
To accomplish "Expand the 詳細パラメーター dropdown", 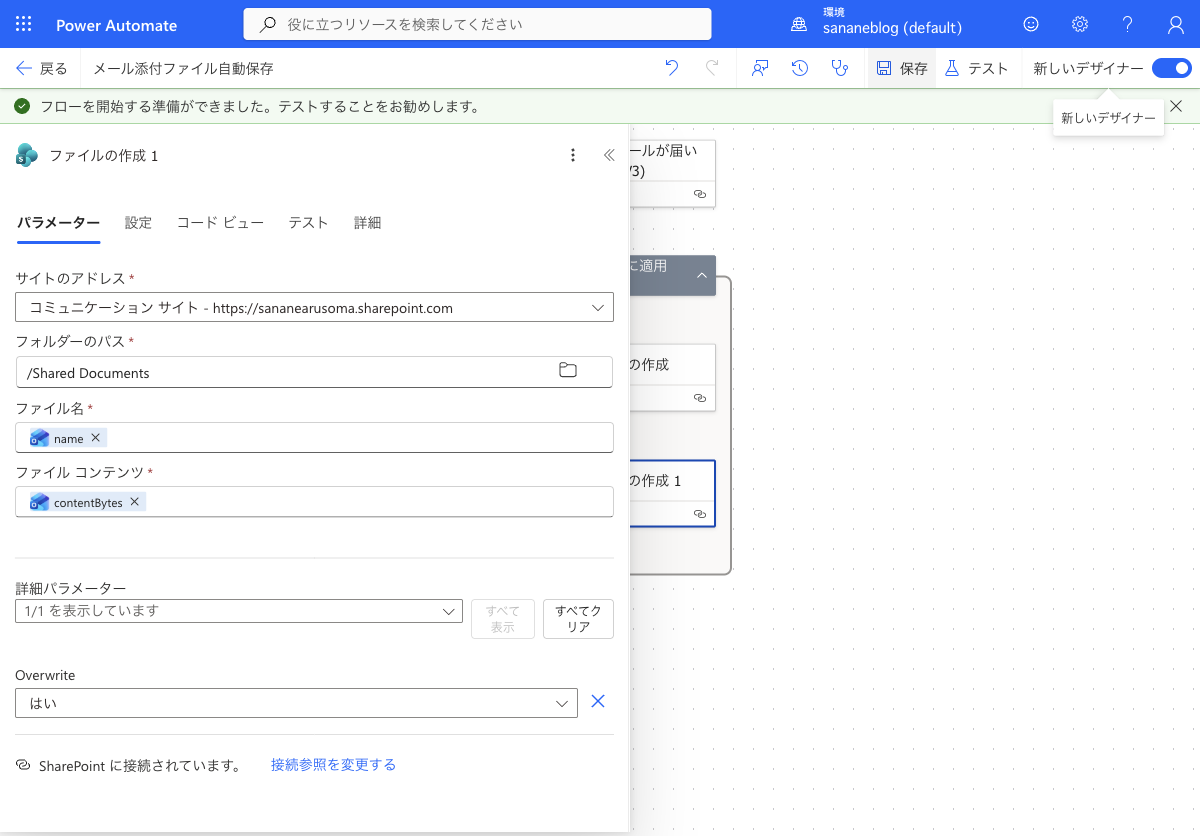I will click(239, 611).
